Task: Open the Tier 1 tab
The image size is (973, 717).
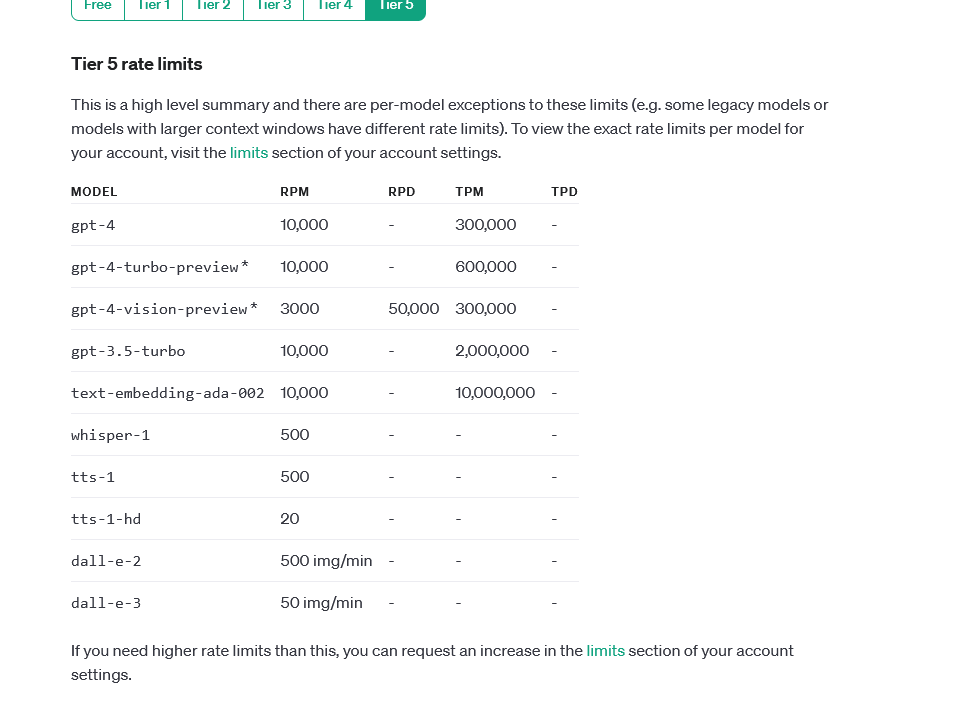Action: click(x=153, y=6)
